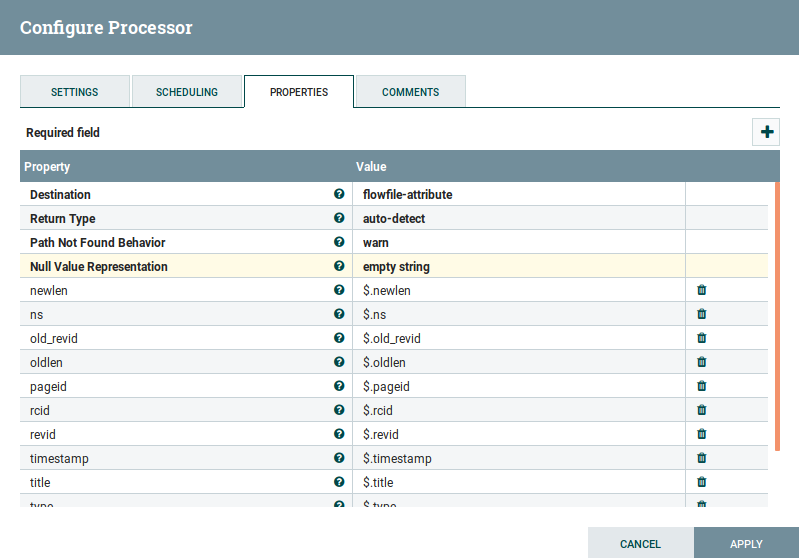Show help for Path Not Found Behavior
This screenshot has width=799, height=558.
(x=339, y=242)
